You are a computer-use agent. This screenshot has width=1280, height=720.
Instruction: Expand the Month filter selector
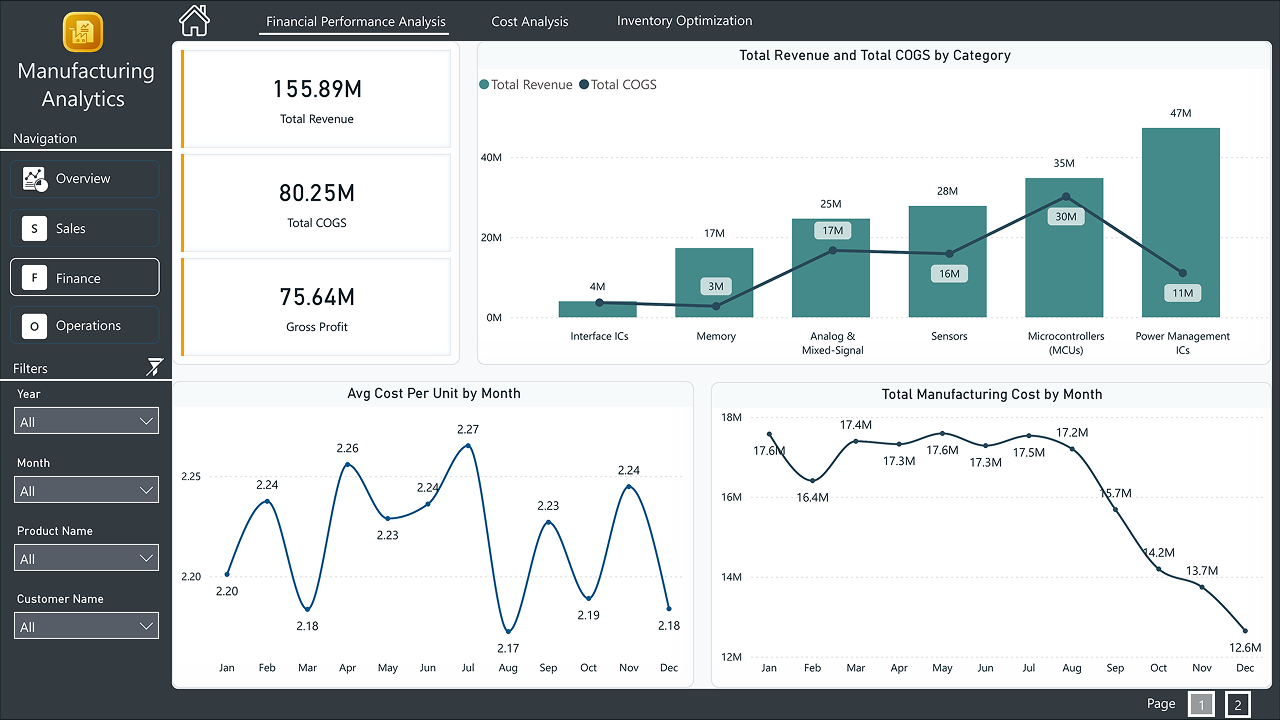point(86,489)
